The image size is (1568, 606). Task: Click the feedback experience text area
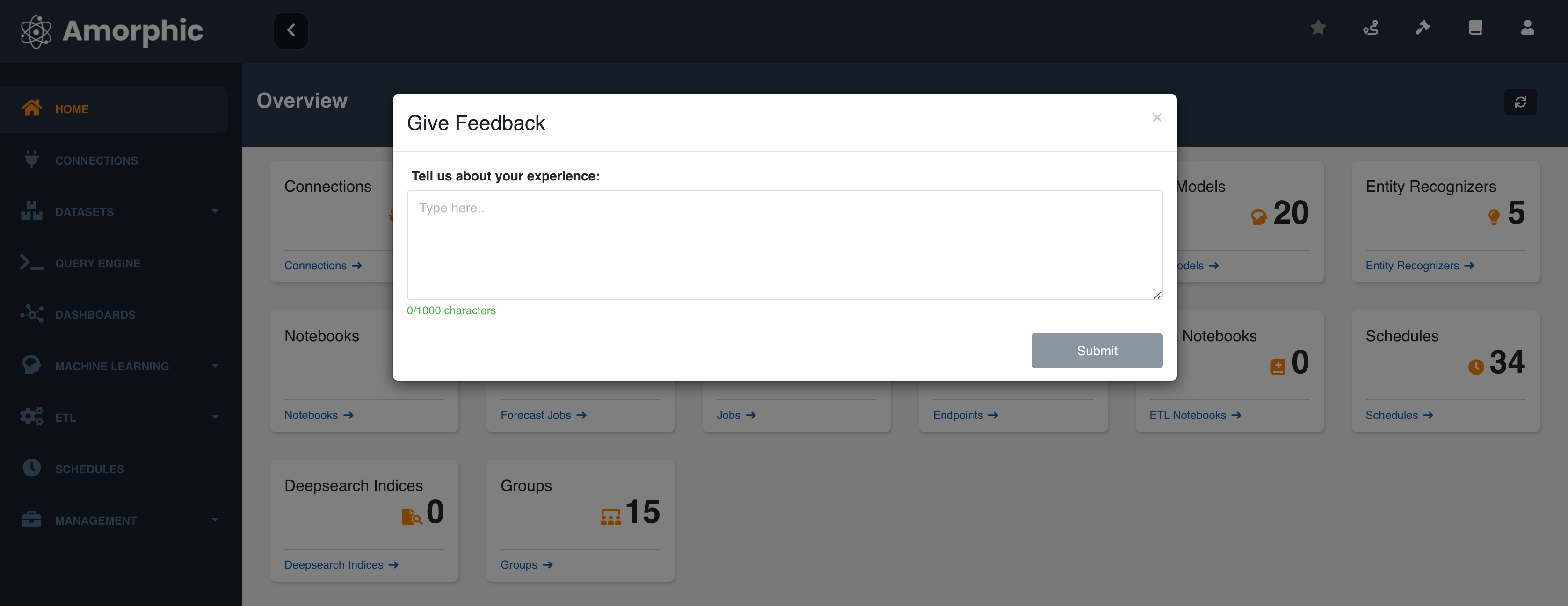pos(784,245)
